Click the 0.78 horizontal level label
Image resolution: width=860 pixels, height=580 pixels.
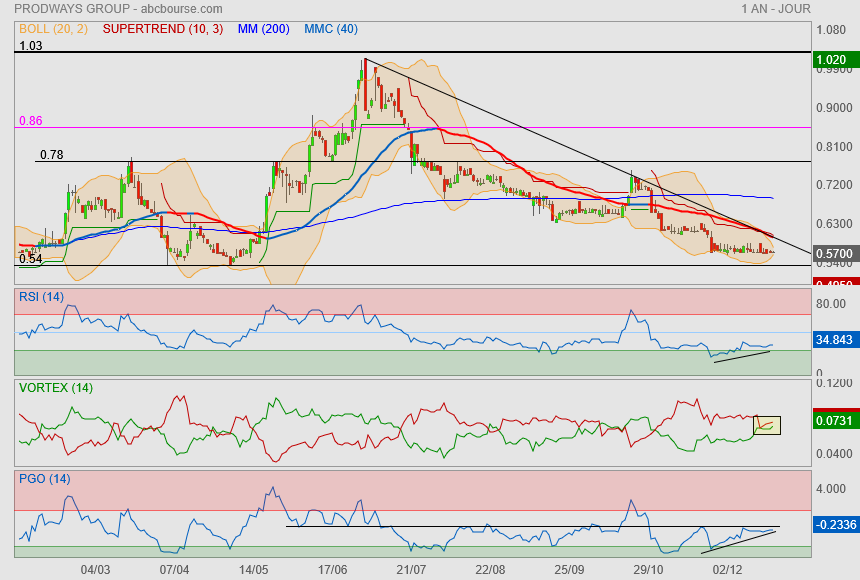click(x=51, y=155)
